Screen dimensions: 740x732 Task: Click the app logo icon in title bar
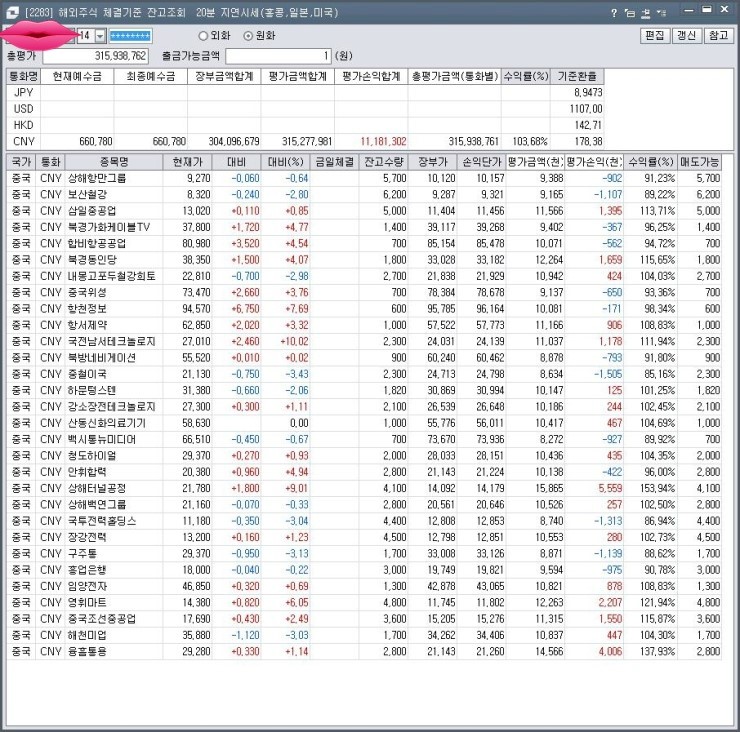(x=12, y=12)
